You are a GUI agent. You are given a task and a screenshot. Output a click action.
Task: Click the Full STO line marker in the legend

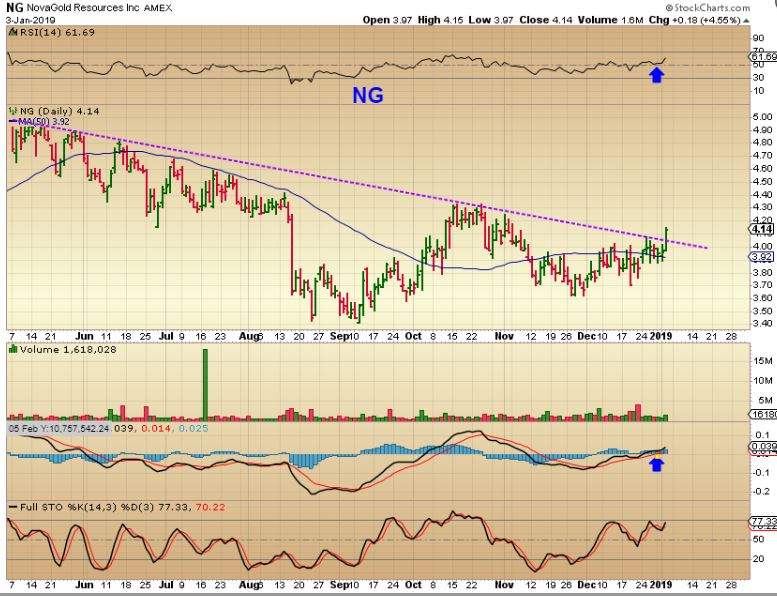[x=14, y=507]
